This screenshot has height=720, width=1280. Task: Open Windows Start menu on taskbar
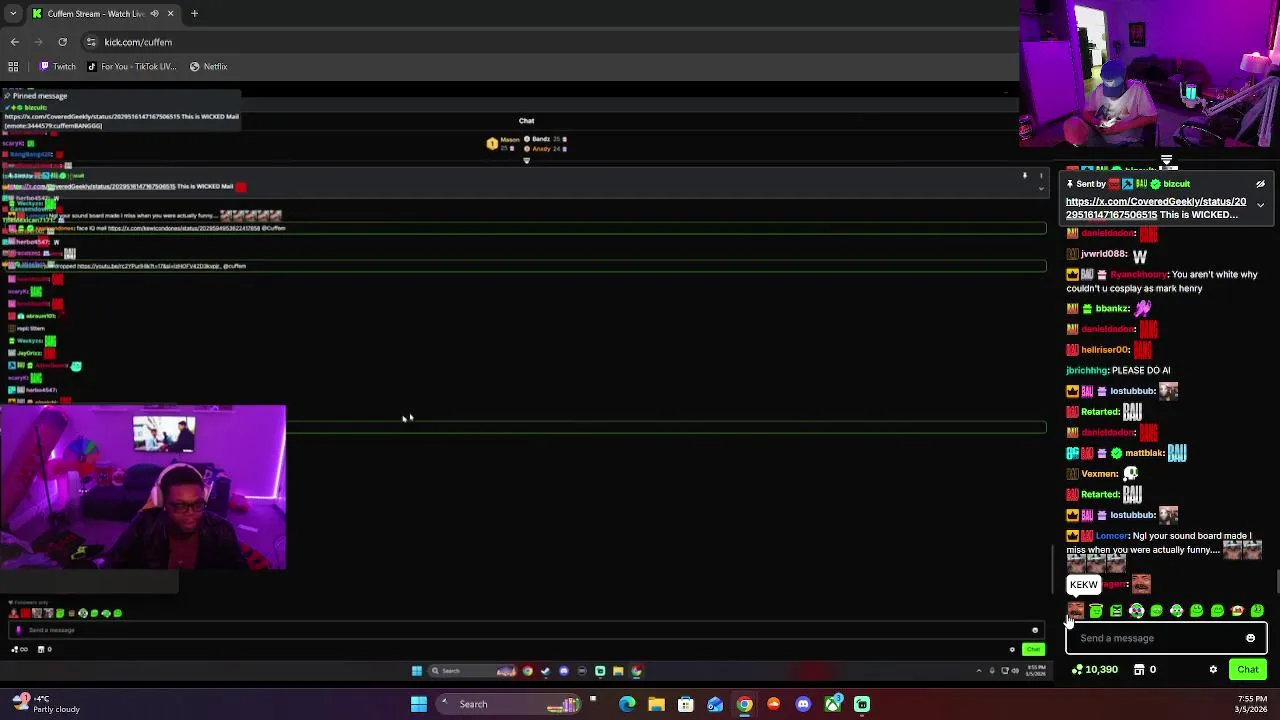pos(419,704)
